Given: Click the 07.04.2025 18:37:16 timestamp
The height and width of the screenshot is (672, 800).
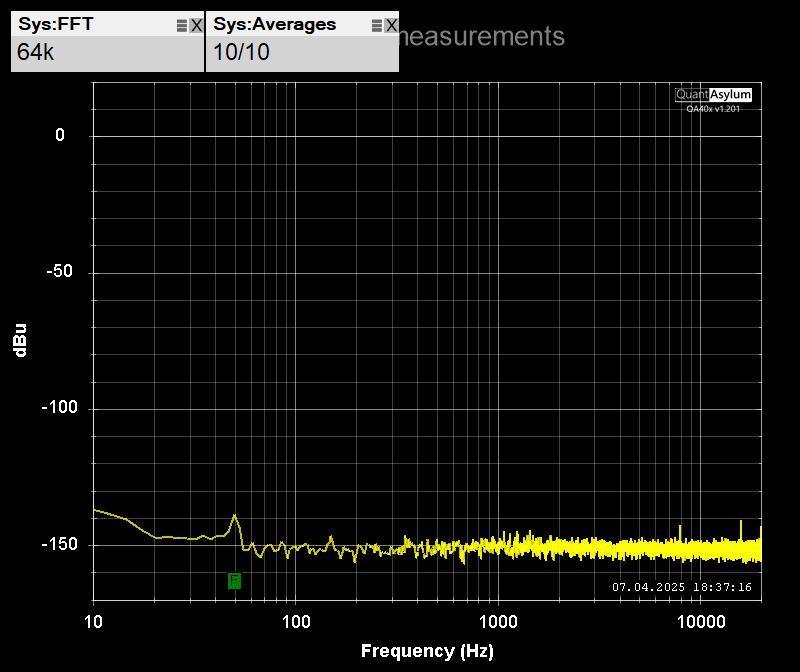Looking at the screenshot, I should click(x=682, y=587).
